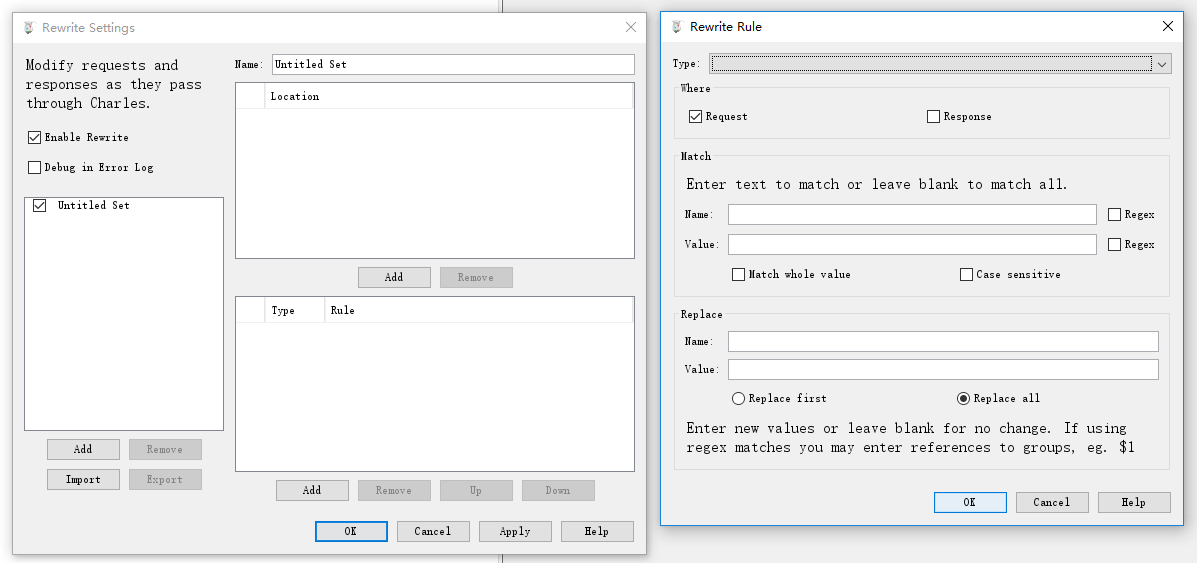
Task: Close the Rewrite Rule dialog
Action: (x=1167, y=26)
